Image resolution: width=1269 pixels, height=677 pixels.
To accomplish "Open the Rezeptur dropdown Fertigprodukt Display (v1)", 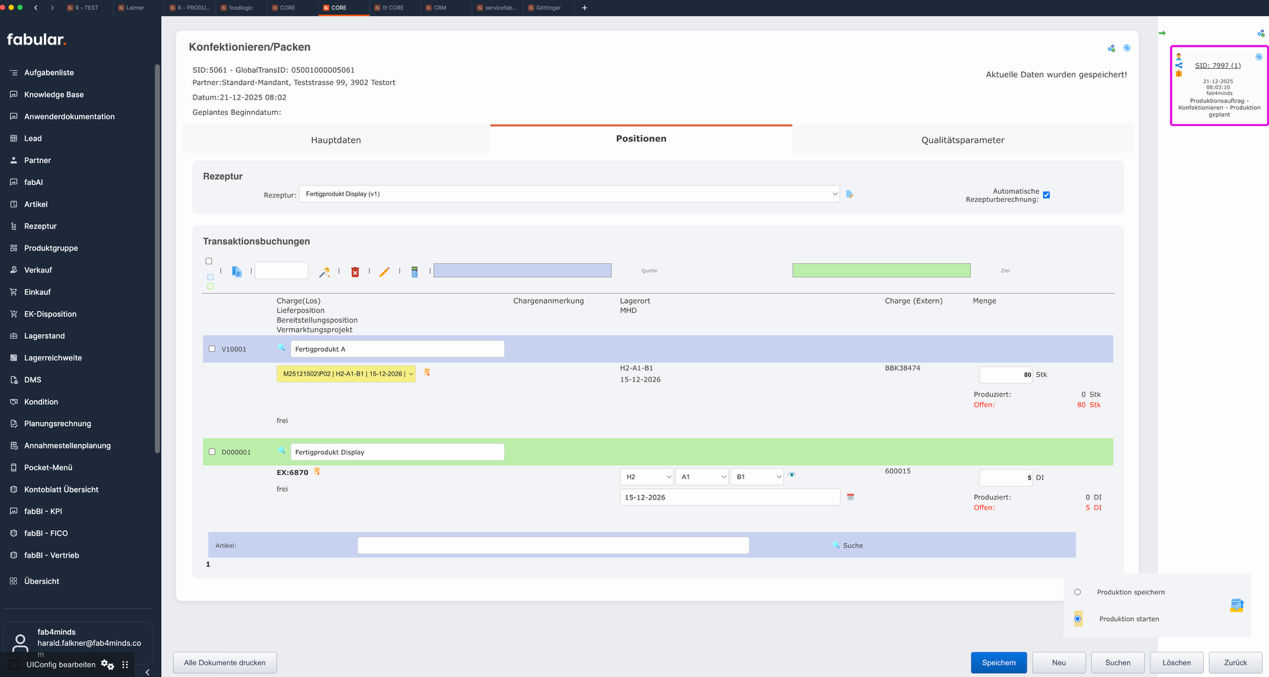I will [x=569, y=194].
